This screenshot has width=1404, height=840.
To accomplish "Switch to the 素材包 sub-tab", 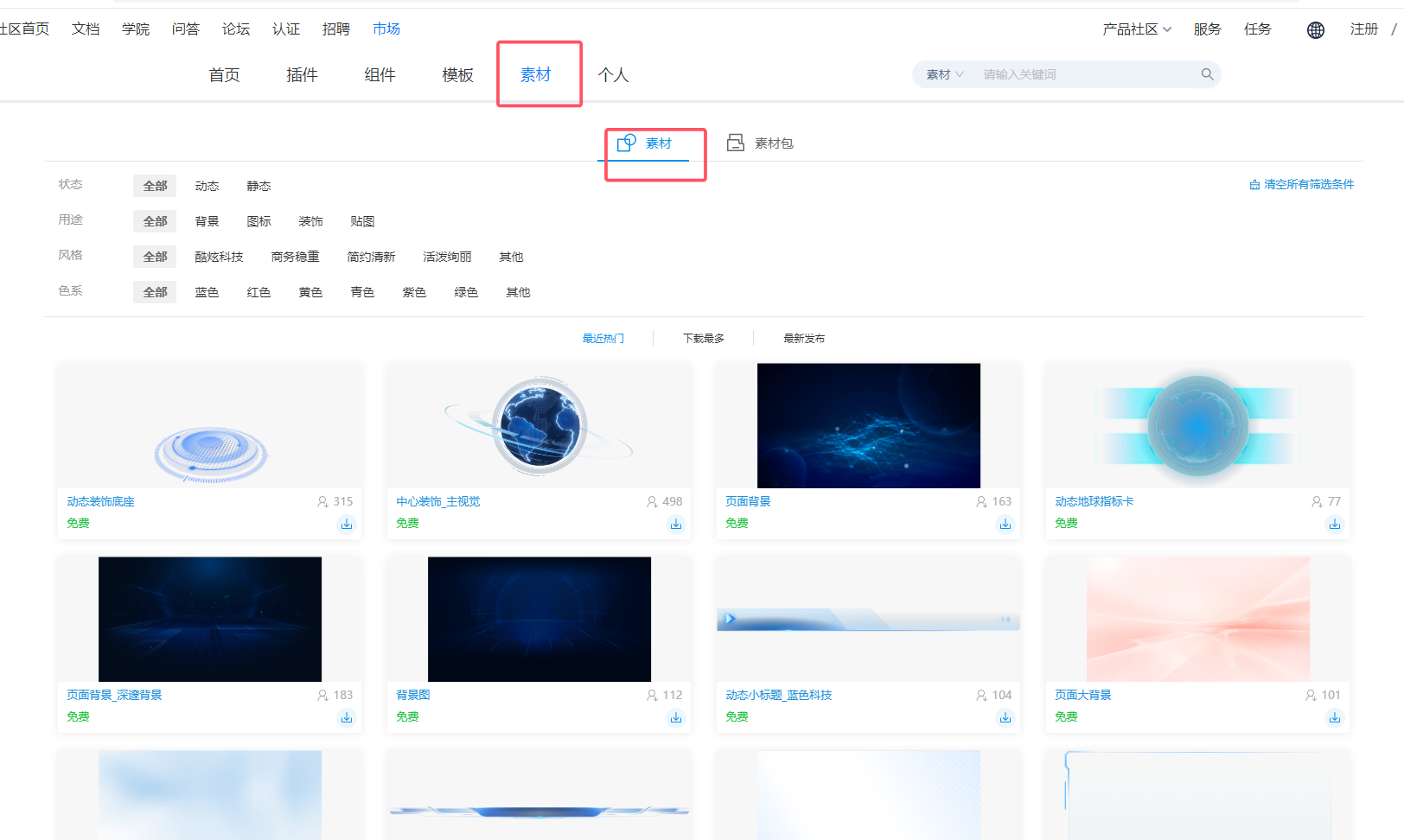I will [x=760, y=143].
